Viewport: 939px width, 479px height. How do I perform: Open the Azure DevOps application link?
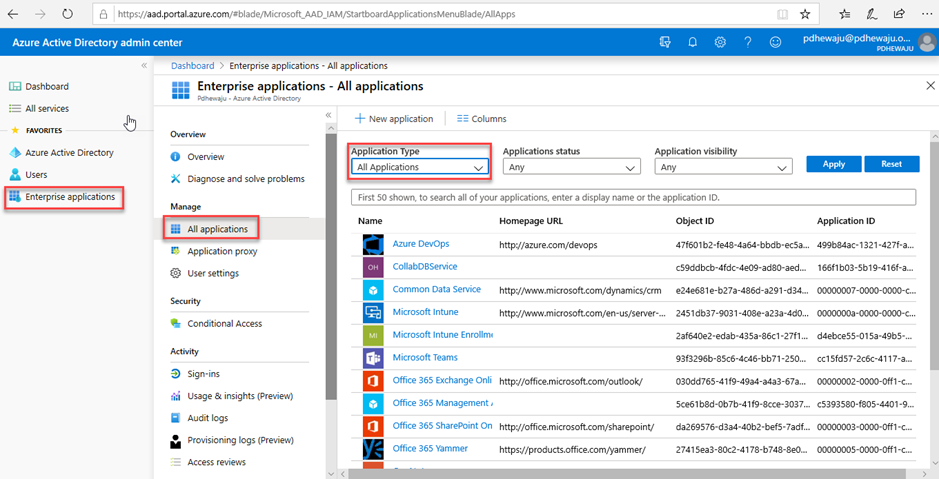coord(421,244)
